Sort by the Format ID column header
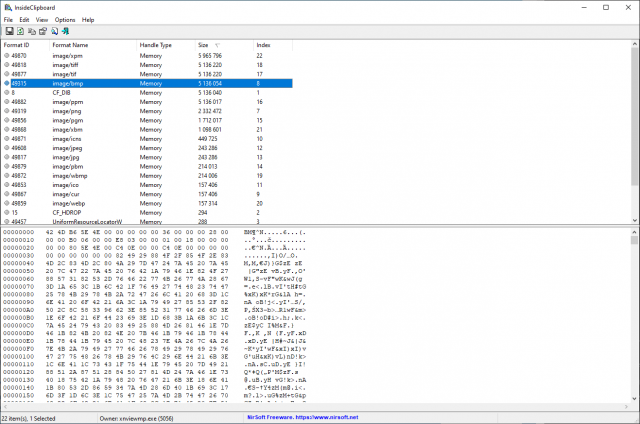 coord(25,45)
